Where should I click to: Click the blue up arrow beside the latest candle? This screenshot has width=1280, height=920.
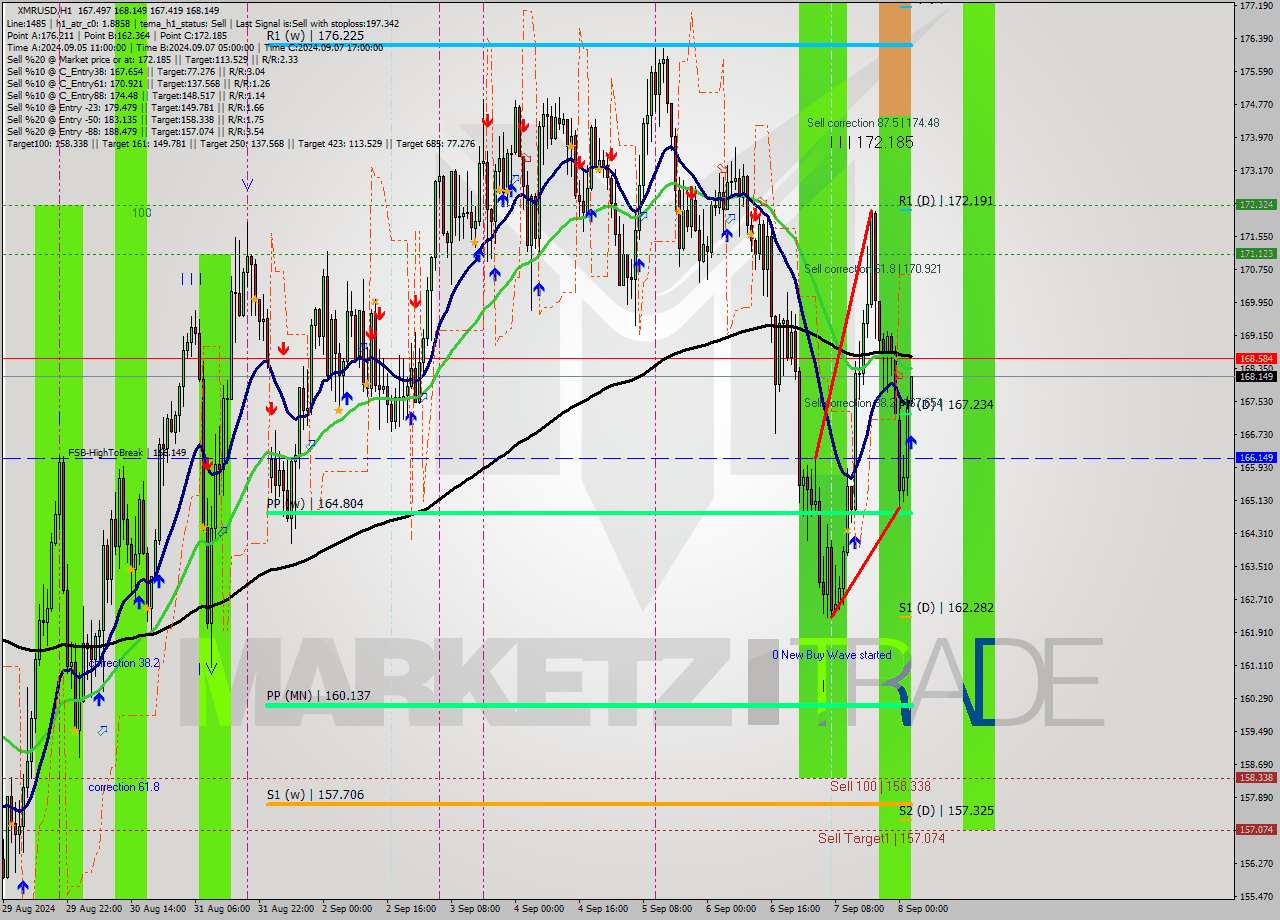tap(911, 441)
